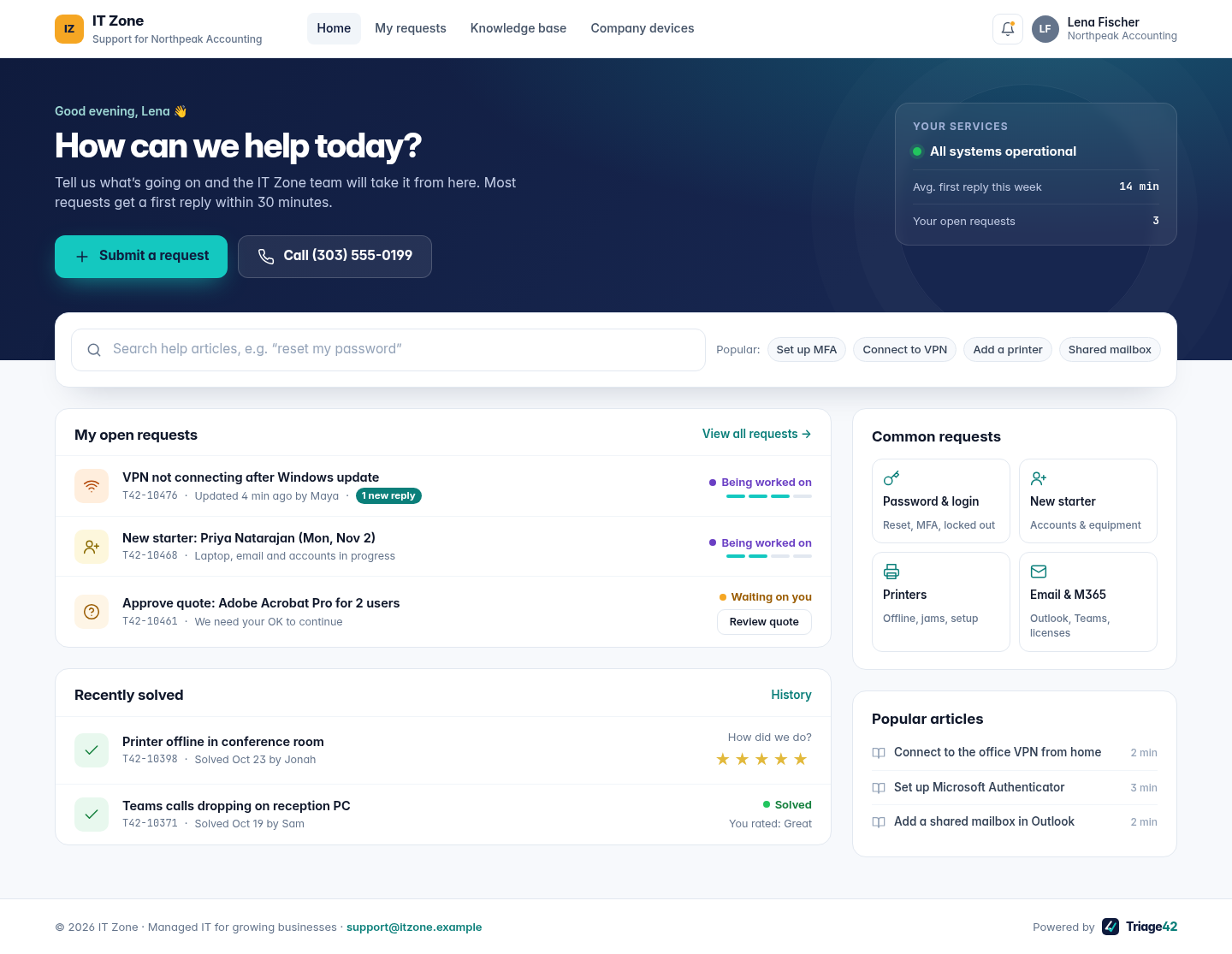
Task: Click the Review quote button
Action: click(764, 622)
